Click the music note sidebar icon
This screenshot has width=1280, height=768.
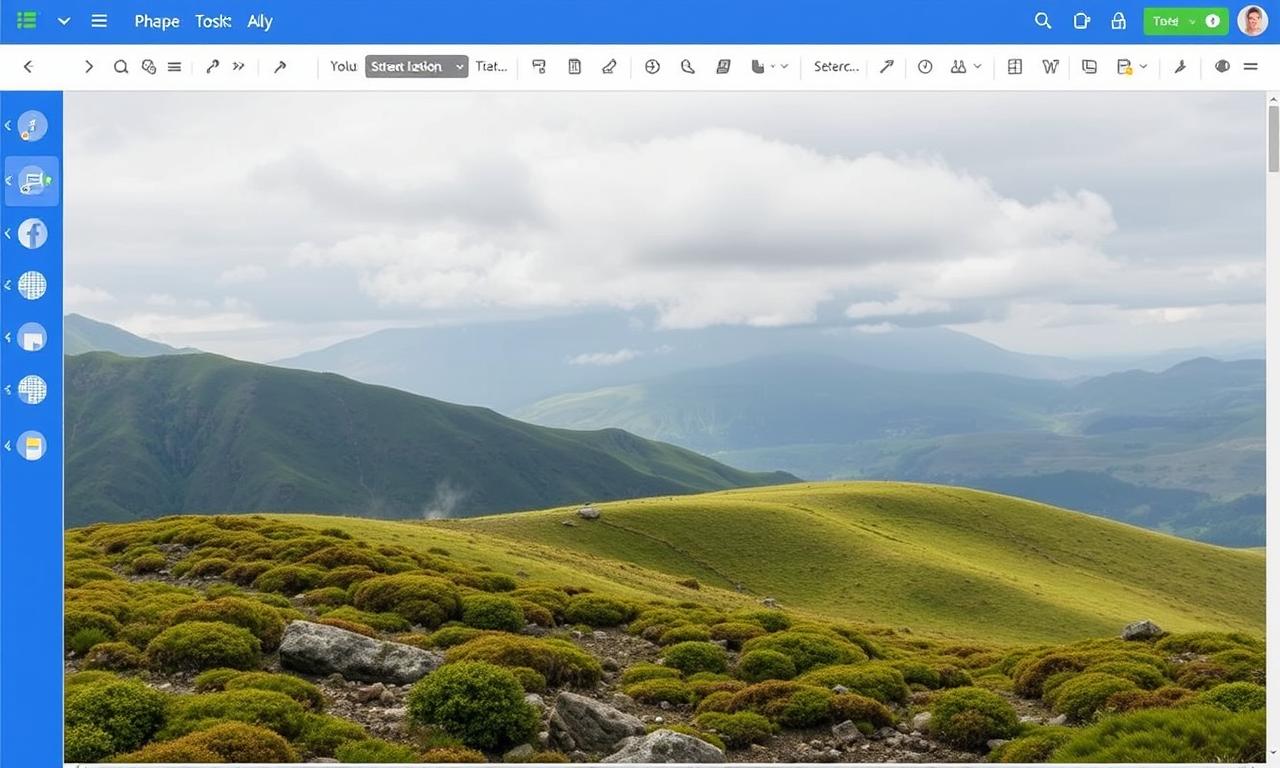pos(32,126)
